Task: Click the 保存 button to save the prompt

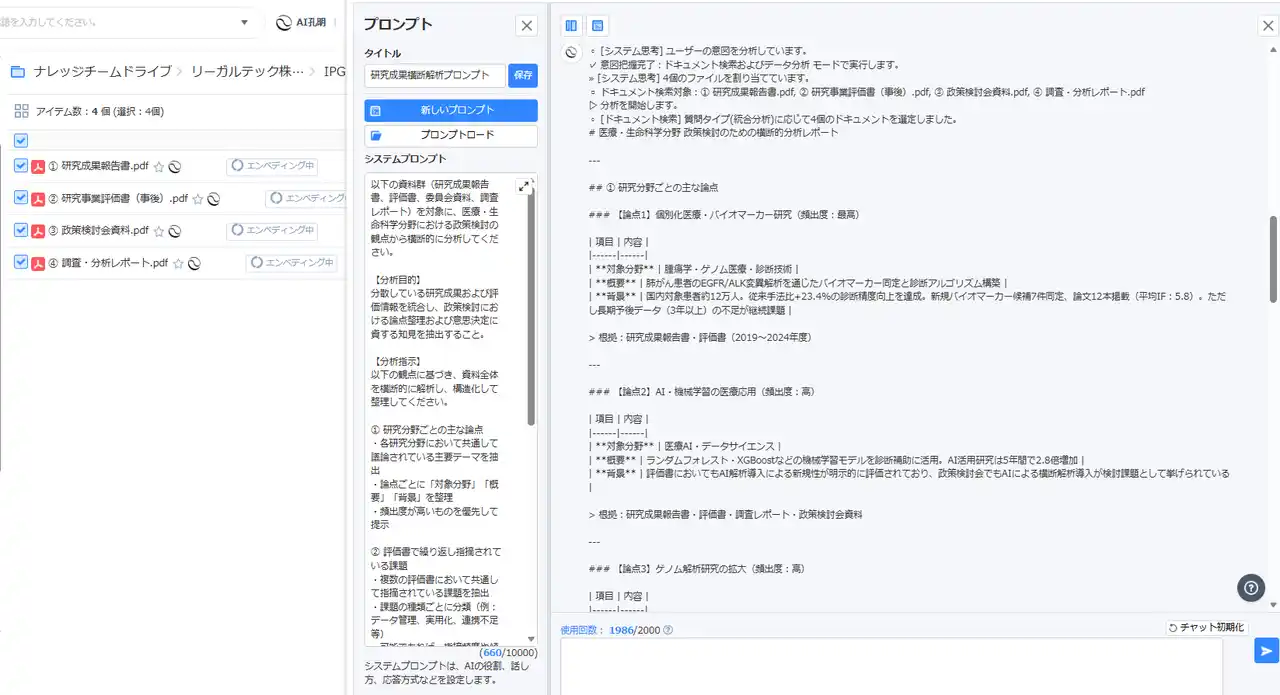Action: point(523,75)
